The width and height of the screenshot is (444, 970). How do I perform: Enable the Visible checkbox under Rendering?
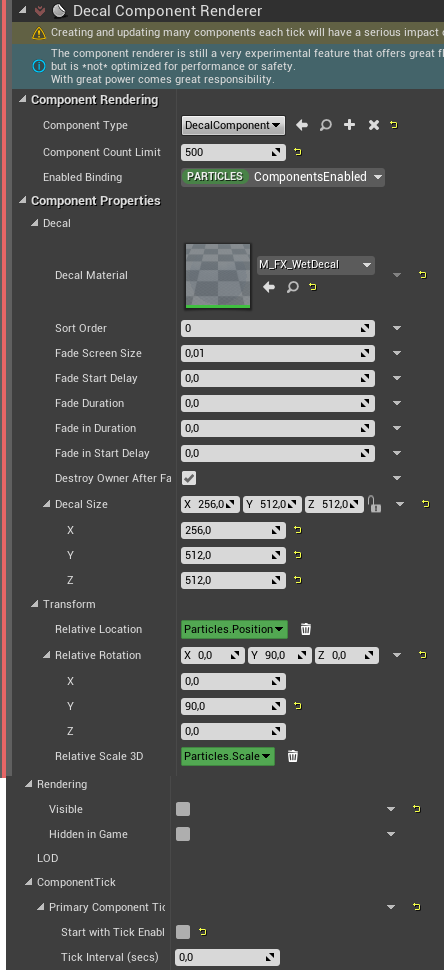[x=182, y=809]
